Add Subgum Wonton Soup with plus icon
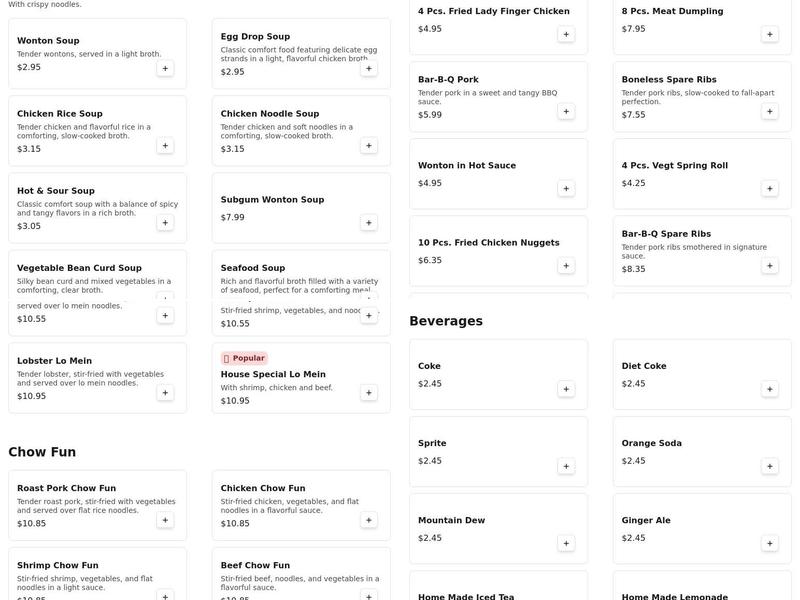The width and height of the screenshot is (800, 600). (369, 223)
